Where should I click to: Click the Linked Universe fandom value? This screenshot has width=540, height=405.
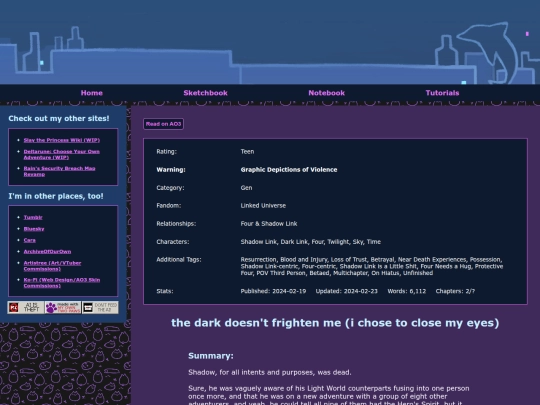(263, 206)
